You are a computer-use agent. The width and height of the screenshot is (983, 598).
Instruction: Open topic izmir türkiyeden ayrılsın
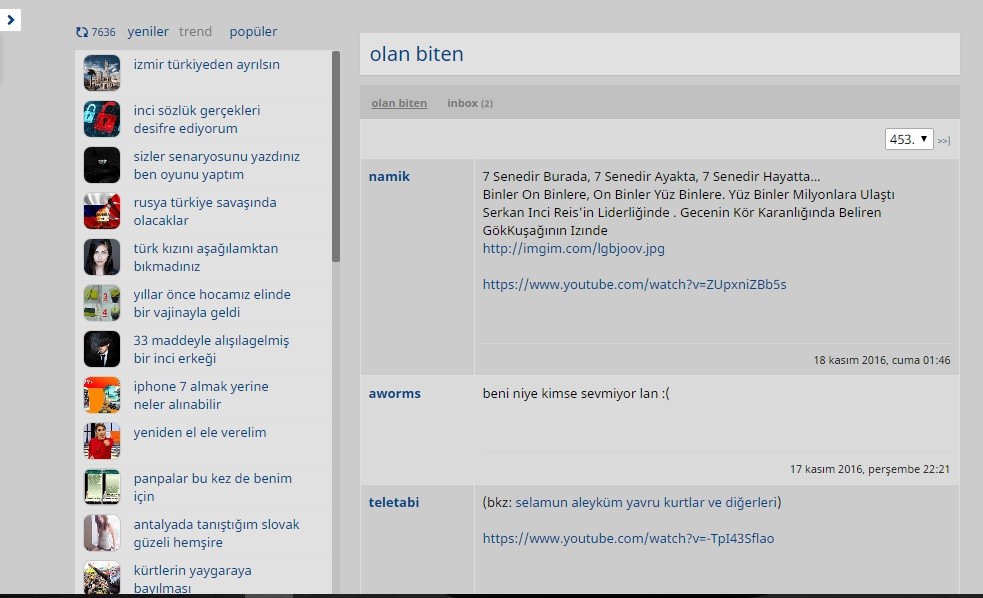tap(206, 64)
